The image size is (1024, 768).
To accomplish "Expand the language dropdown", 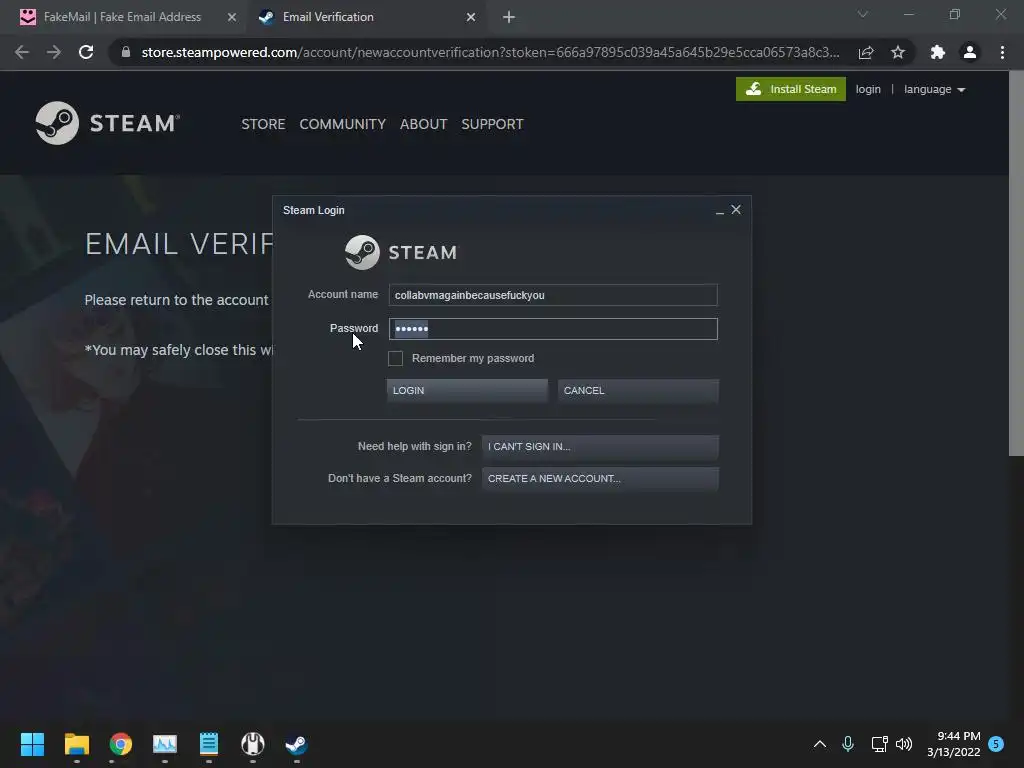I will coord(935,89).
